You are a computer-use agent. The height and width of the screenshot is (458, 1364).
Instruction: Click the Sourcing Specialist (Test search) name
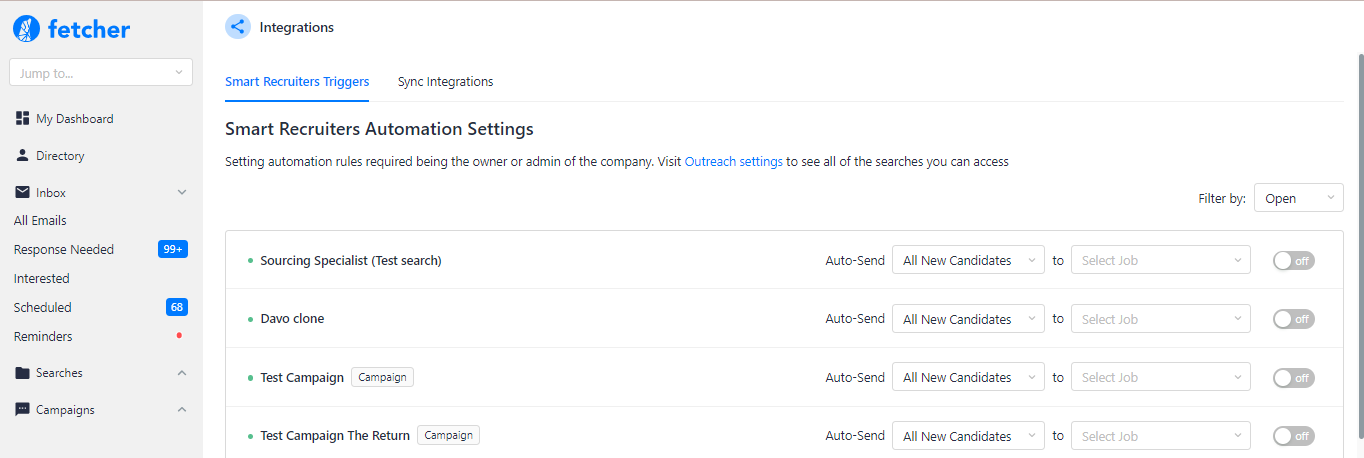[x=351, y=261]
